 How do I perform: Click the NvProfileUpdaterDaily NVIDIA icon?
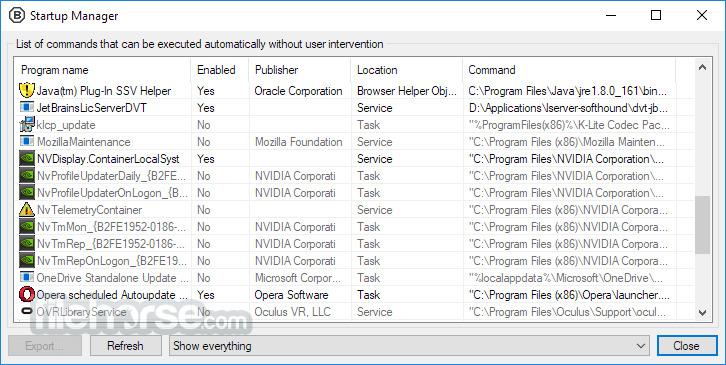pos(27,176)
